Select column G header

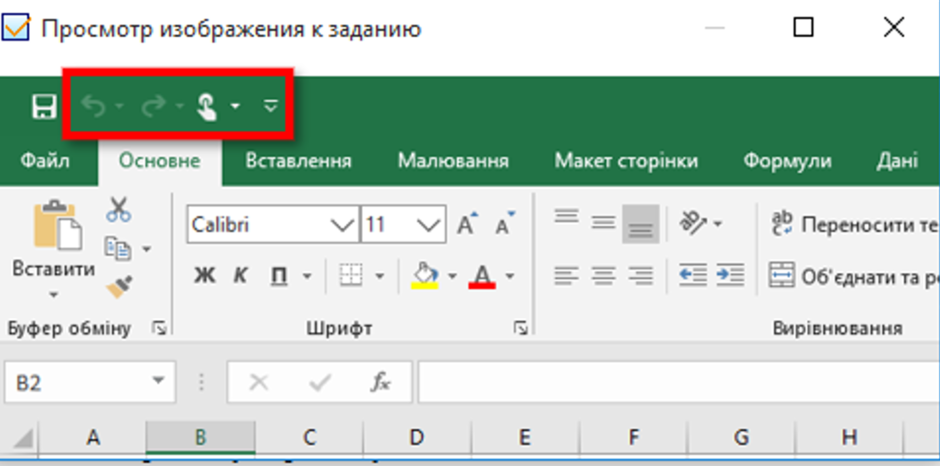click(x=742, y=438)
